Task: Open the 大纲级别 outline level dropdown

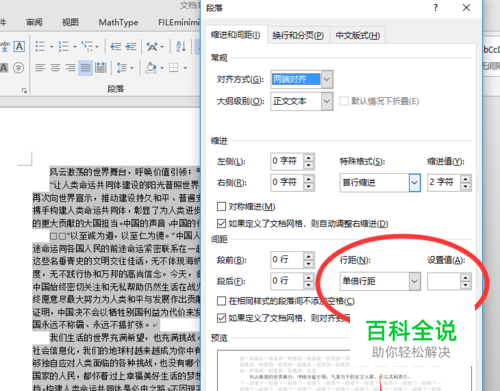Action: pos(327,101)
